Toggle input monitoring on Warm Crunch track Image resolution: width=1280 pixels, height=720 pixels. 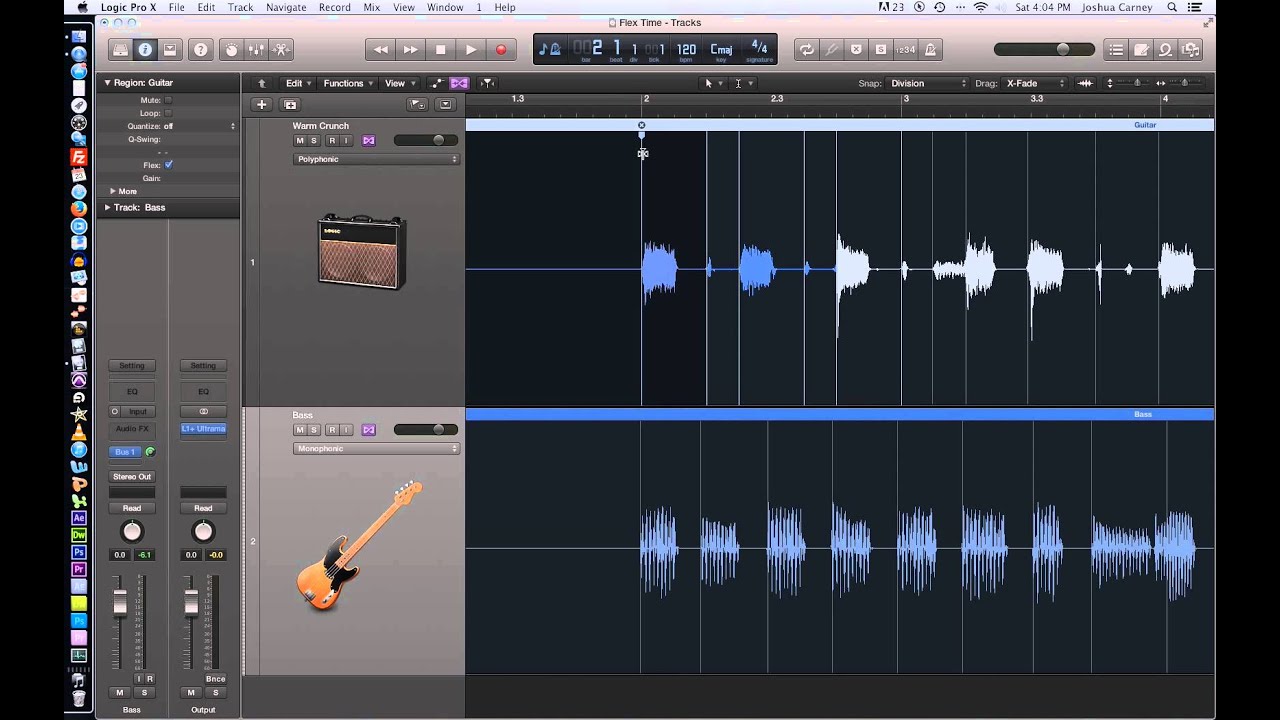[347, 141]
